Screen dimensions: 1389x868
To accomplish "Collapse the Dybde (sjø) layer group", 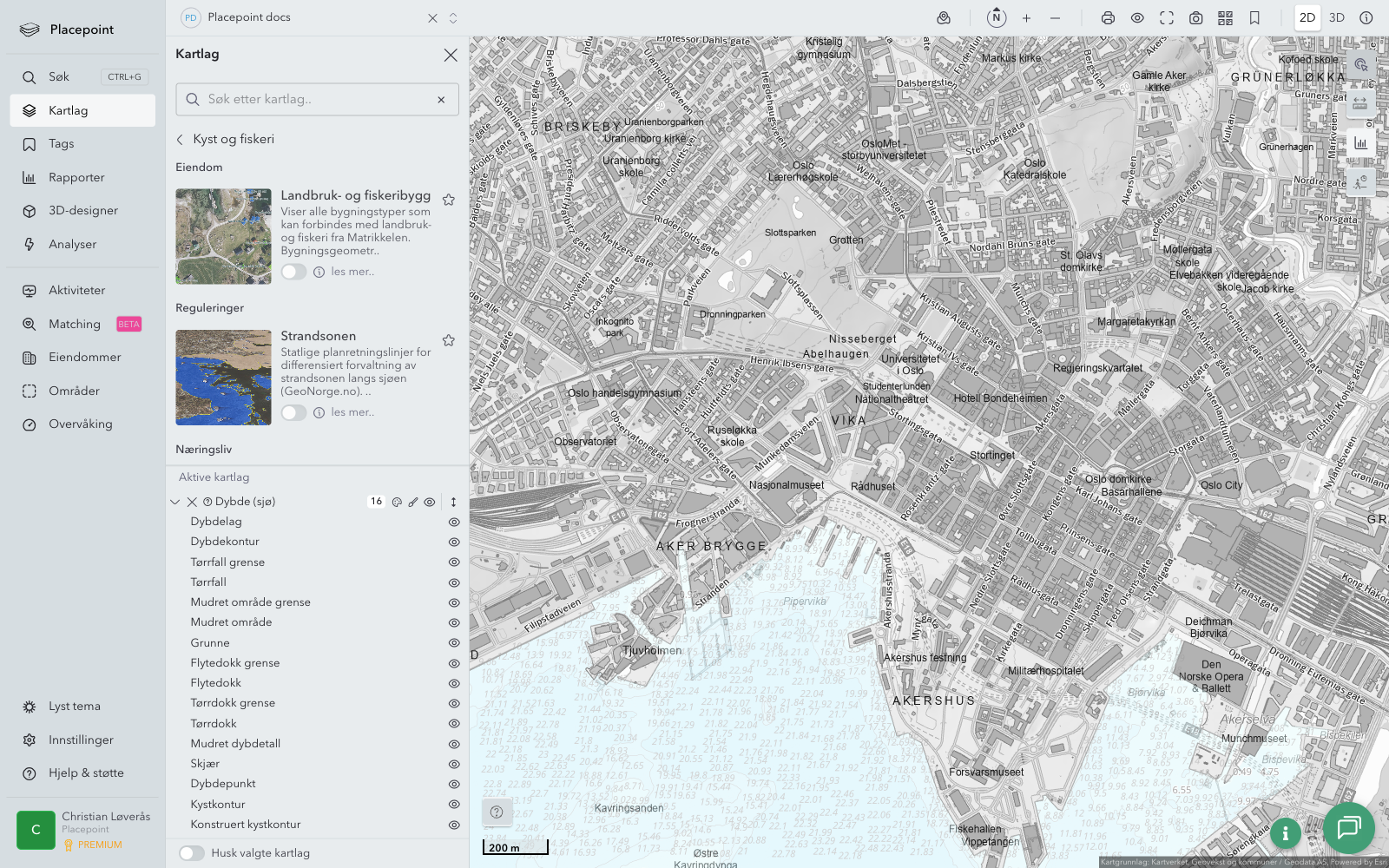I will click(175, 502).
